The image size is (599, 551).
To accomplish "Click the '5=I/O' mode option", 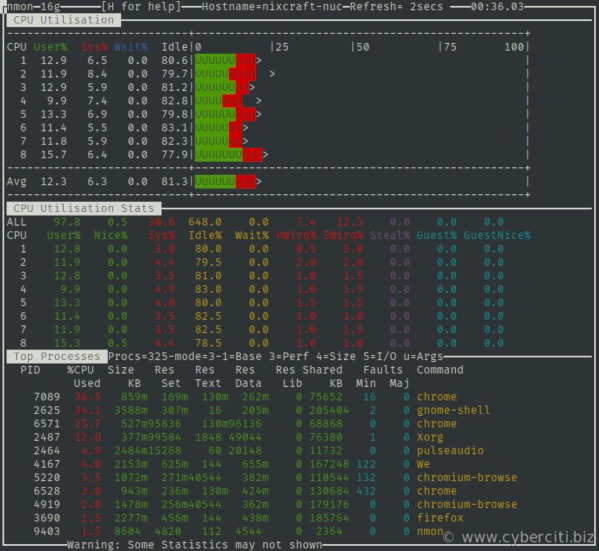I will (x=379, y=357).
